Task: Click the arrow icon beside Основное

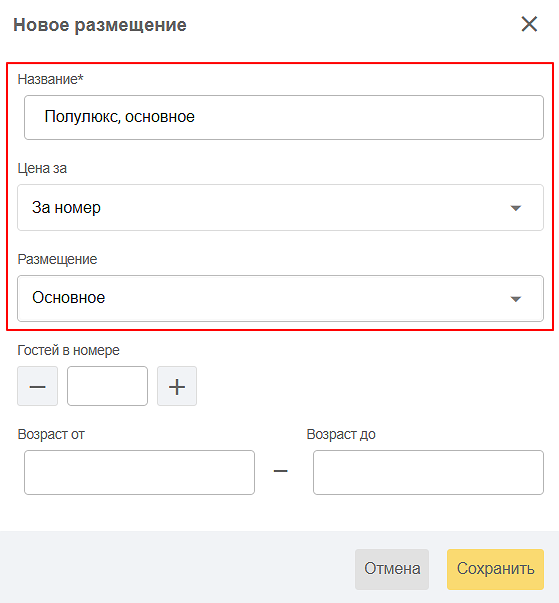Action: [516, 299]
